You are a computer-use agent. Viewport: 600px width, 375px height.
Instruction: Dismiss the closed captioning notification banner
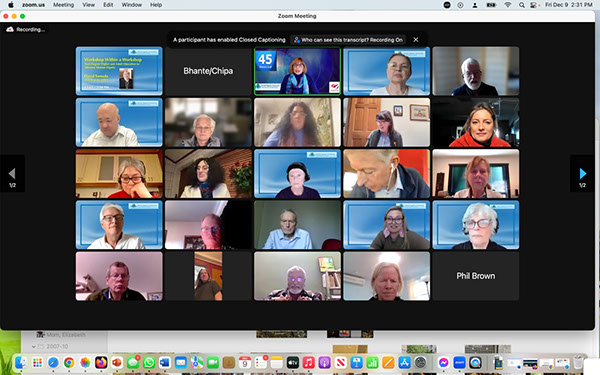coord(416,39)
